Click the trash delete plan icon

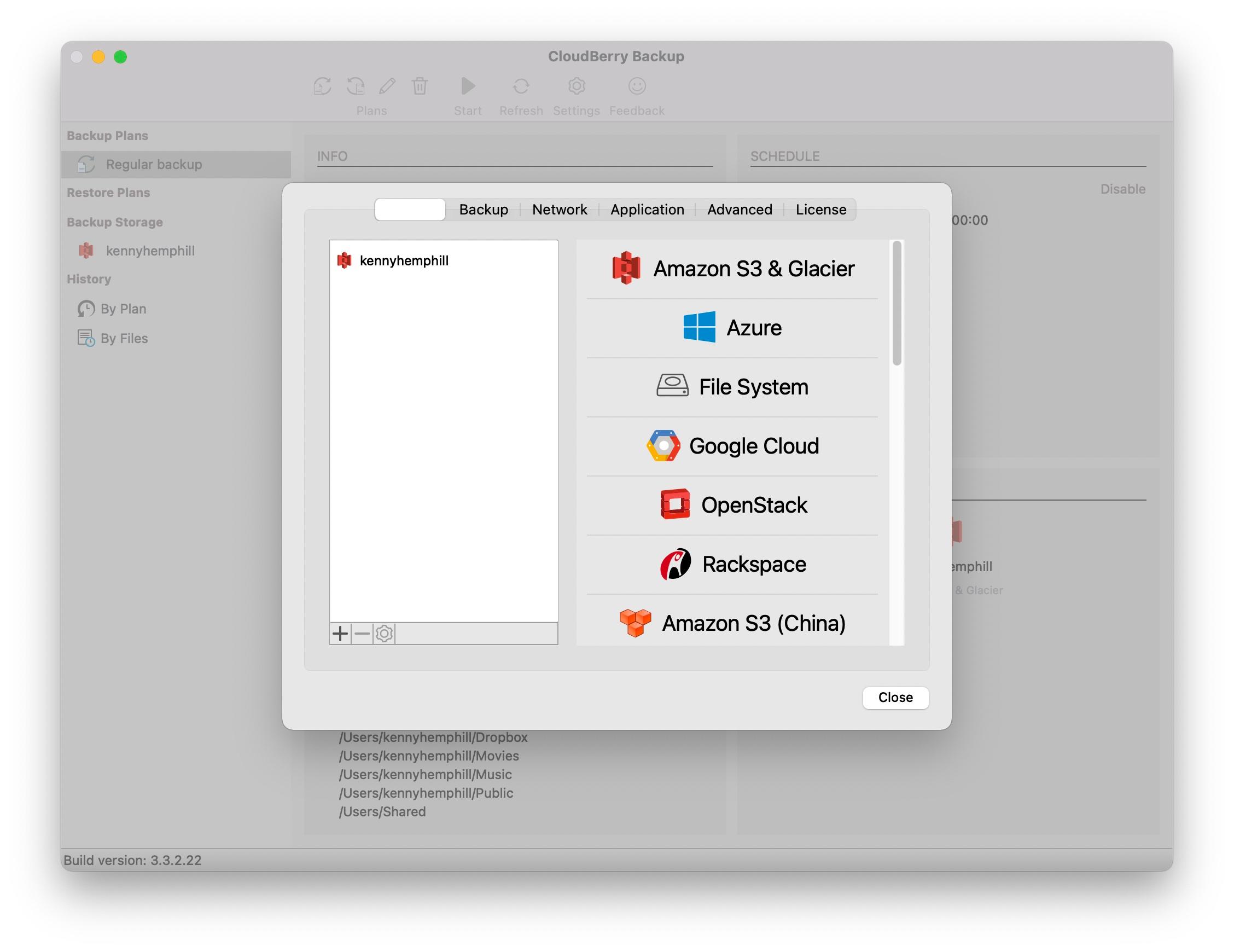pyautogui.click(x=420, y=86)
